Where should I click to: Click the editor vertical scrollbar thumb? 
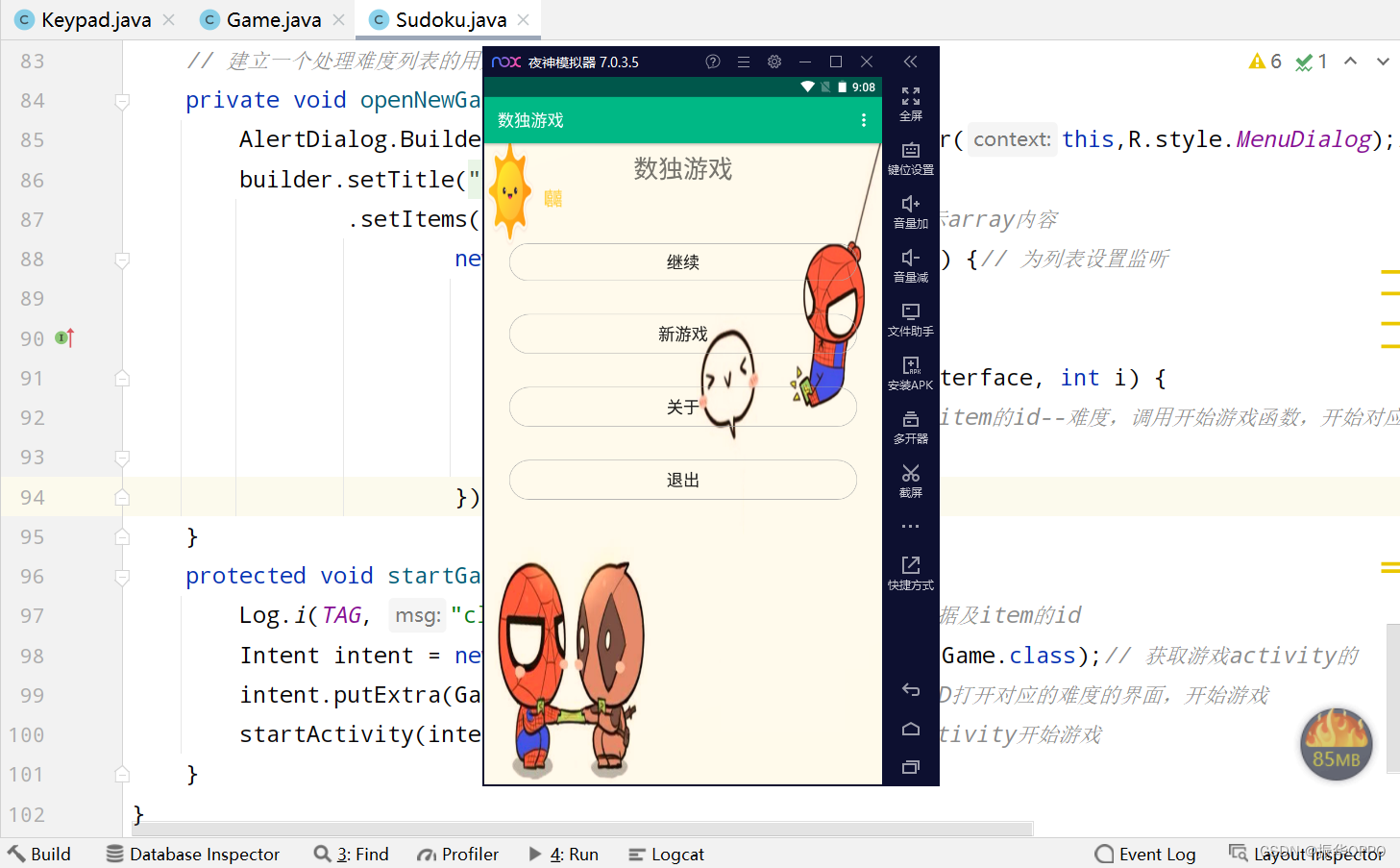click(1392, 698)
